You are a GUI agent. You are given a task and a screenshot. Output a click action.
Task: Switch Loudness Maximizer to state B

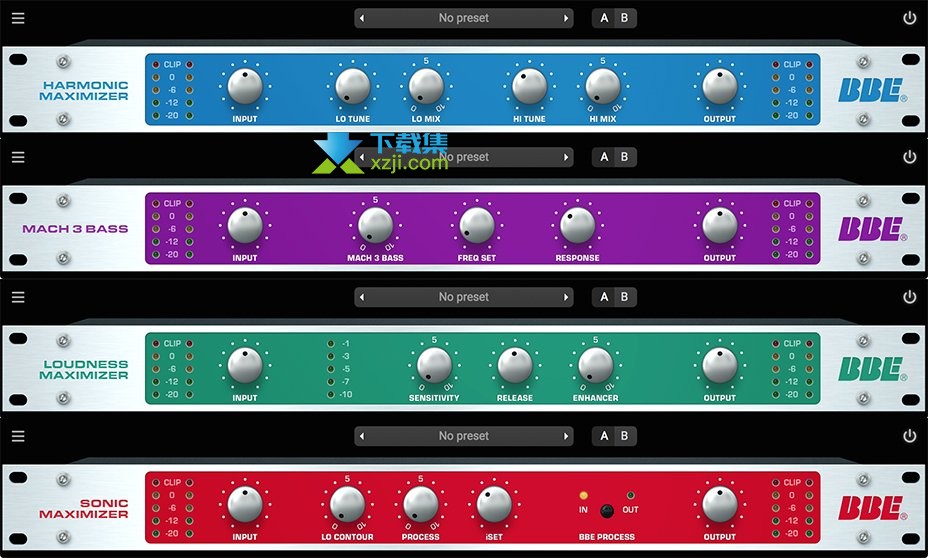(624, 297)
